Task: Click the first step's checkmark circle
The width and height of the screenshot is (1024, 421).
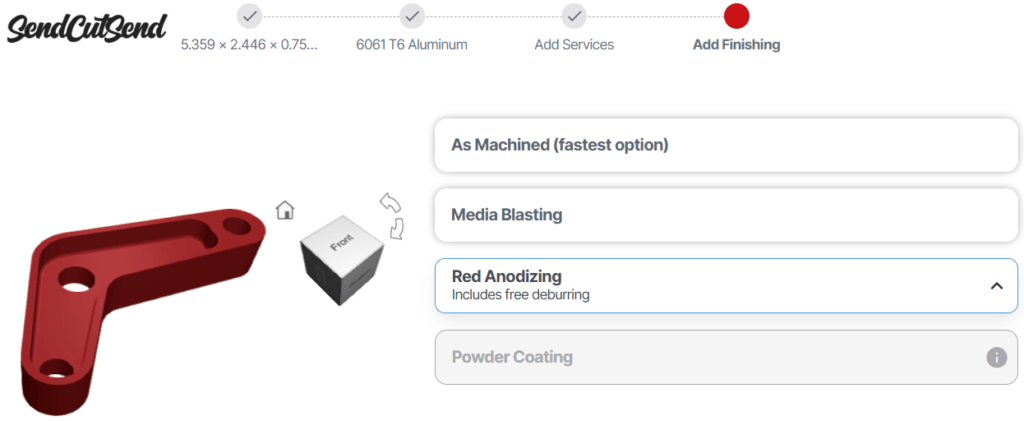Action: pyautogui.click(x=249, y=16)
